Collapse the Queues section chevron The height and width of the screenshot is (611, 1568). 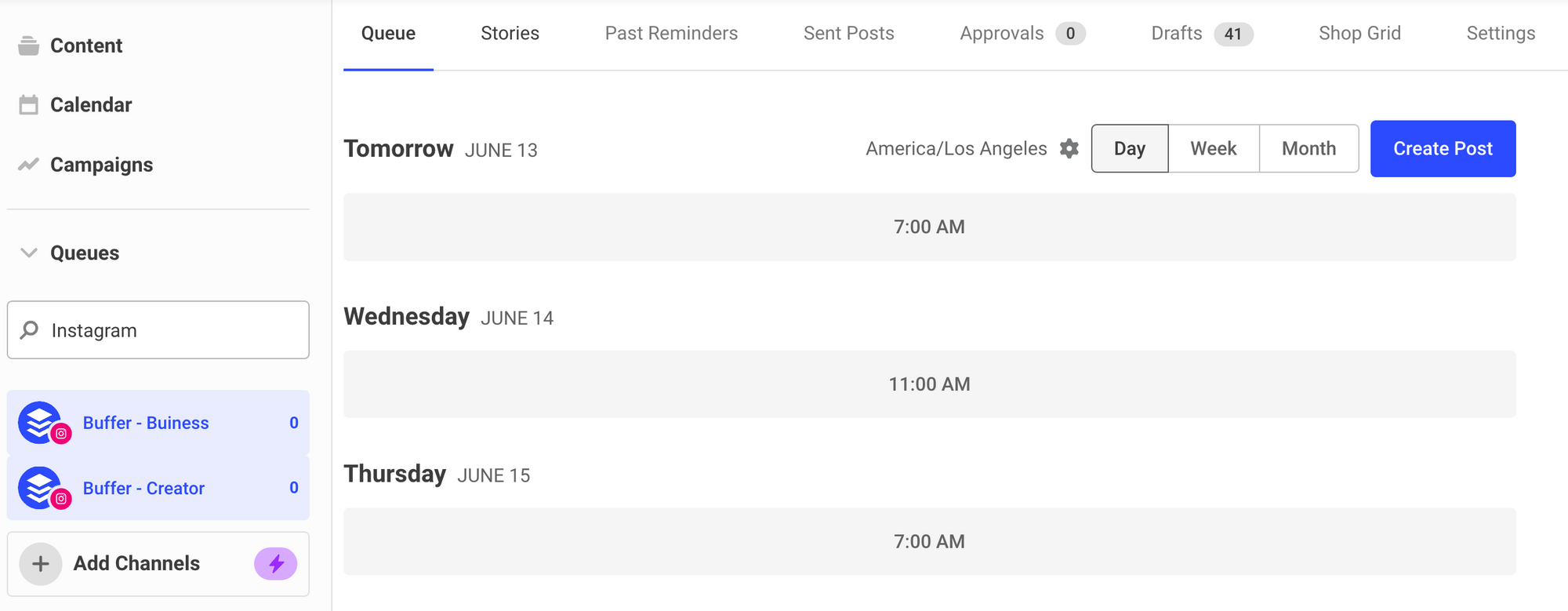29,253
